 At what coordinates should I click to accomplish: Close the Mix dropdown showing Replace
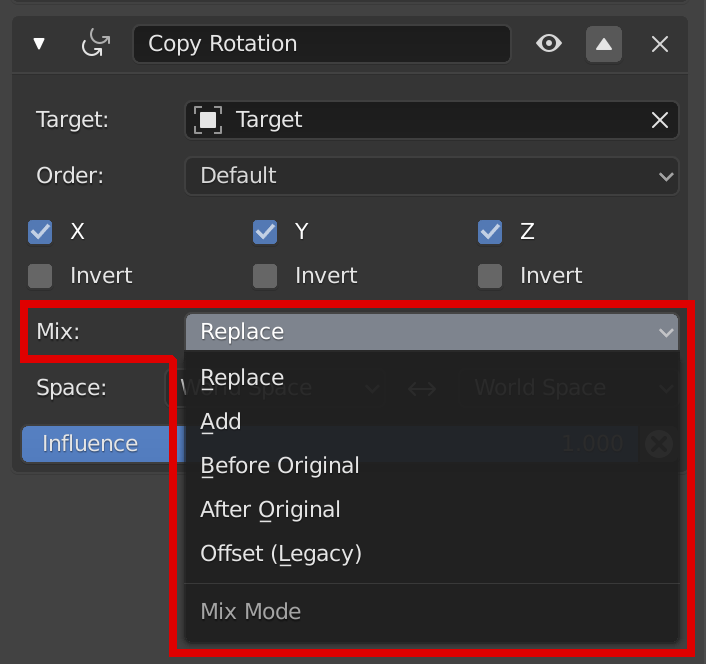point(432,332)
